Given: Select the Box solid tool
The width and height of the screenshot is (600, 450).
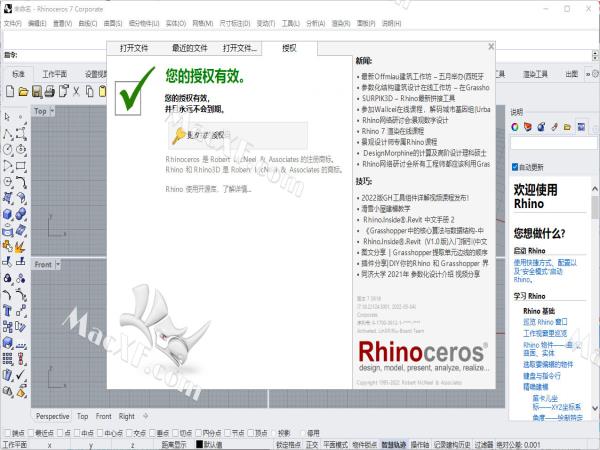Looking at the screenshot, I should coord(7,214).
